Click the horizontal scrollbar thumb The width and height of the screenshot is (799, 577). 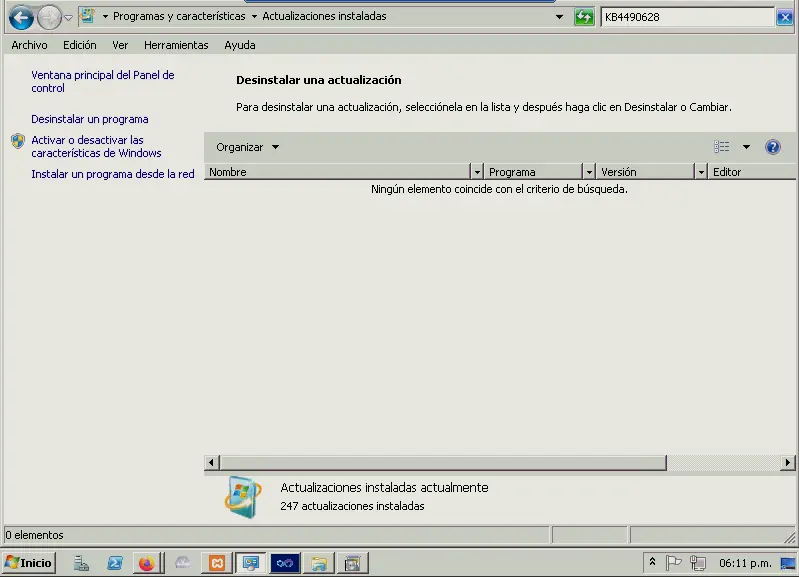[443, 463]
